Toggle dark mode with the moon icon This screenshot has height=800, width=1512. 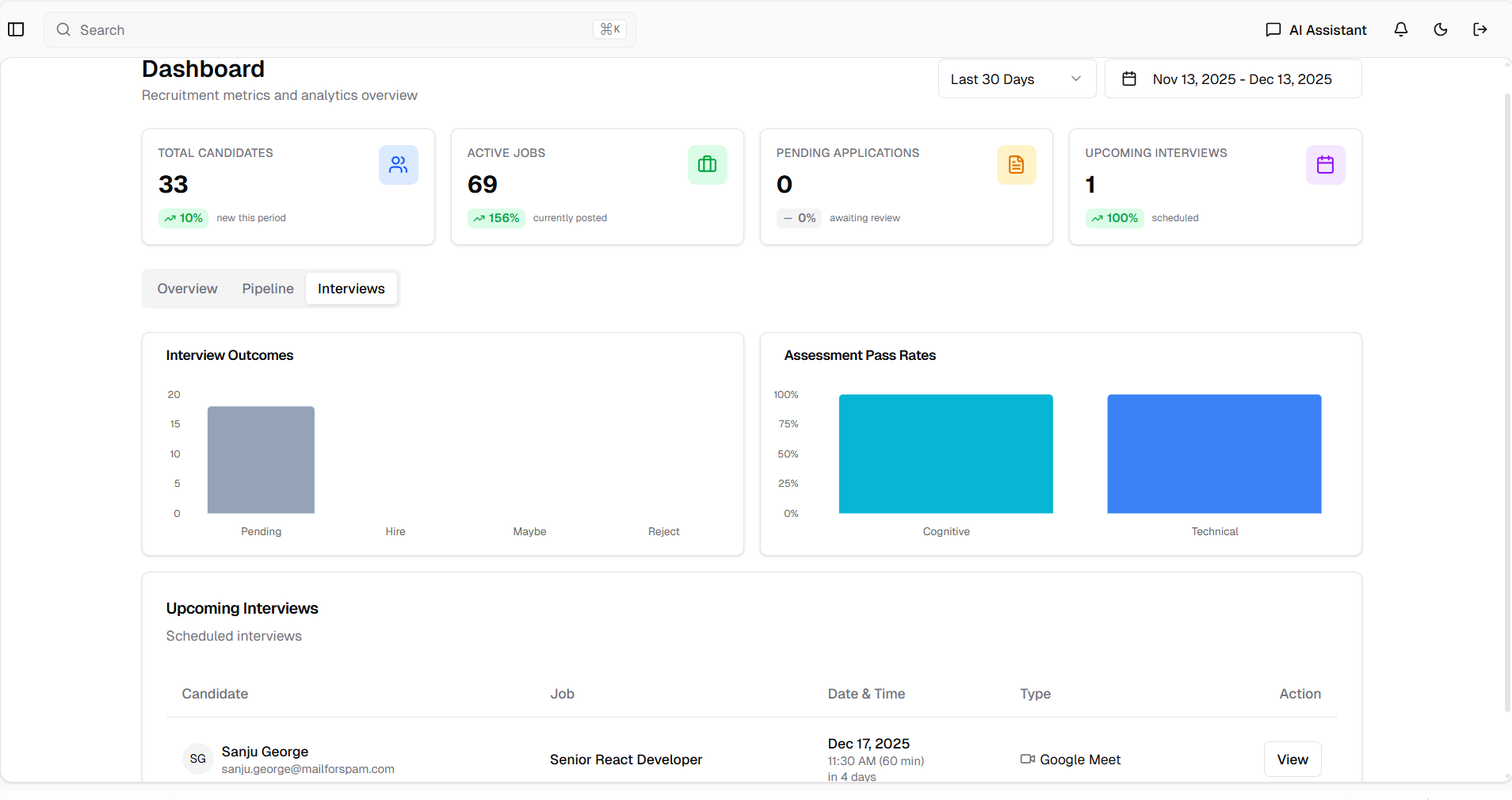click(1440, 29)
